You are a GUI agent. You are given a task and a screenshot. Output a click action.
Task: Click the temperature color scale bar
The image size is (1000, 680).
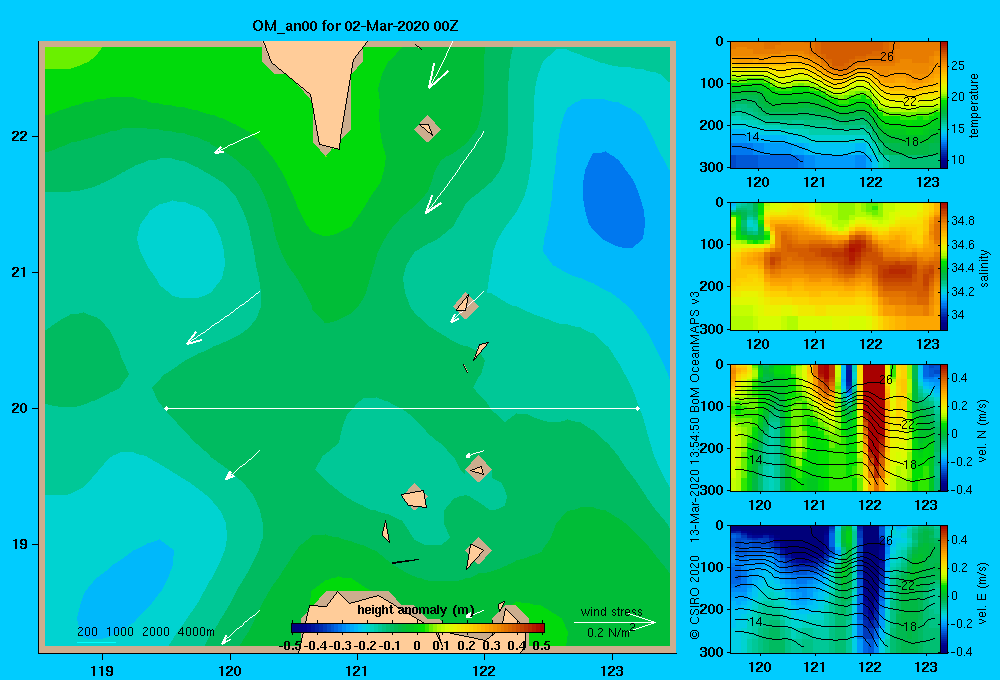coord(944,105)
